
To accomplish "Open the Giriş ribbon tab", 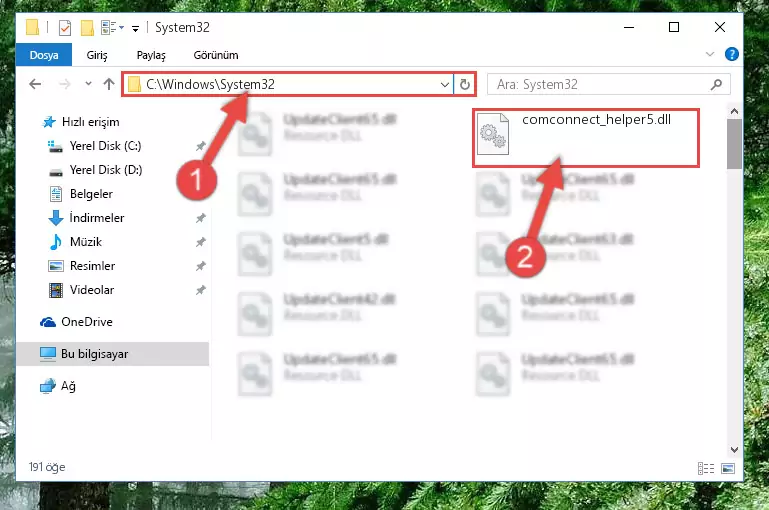I will coord(97,55).
